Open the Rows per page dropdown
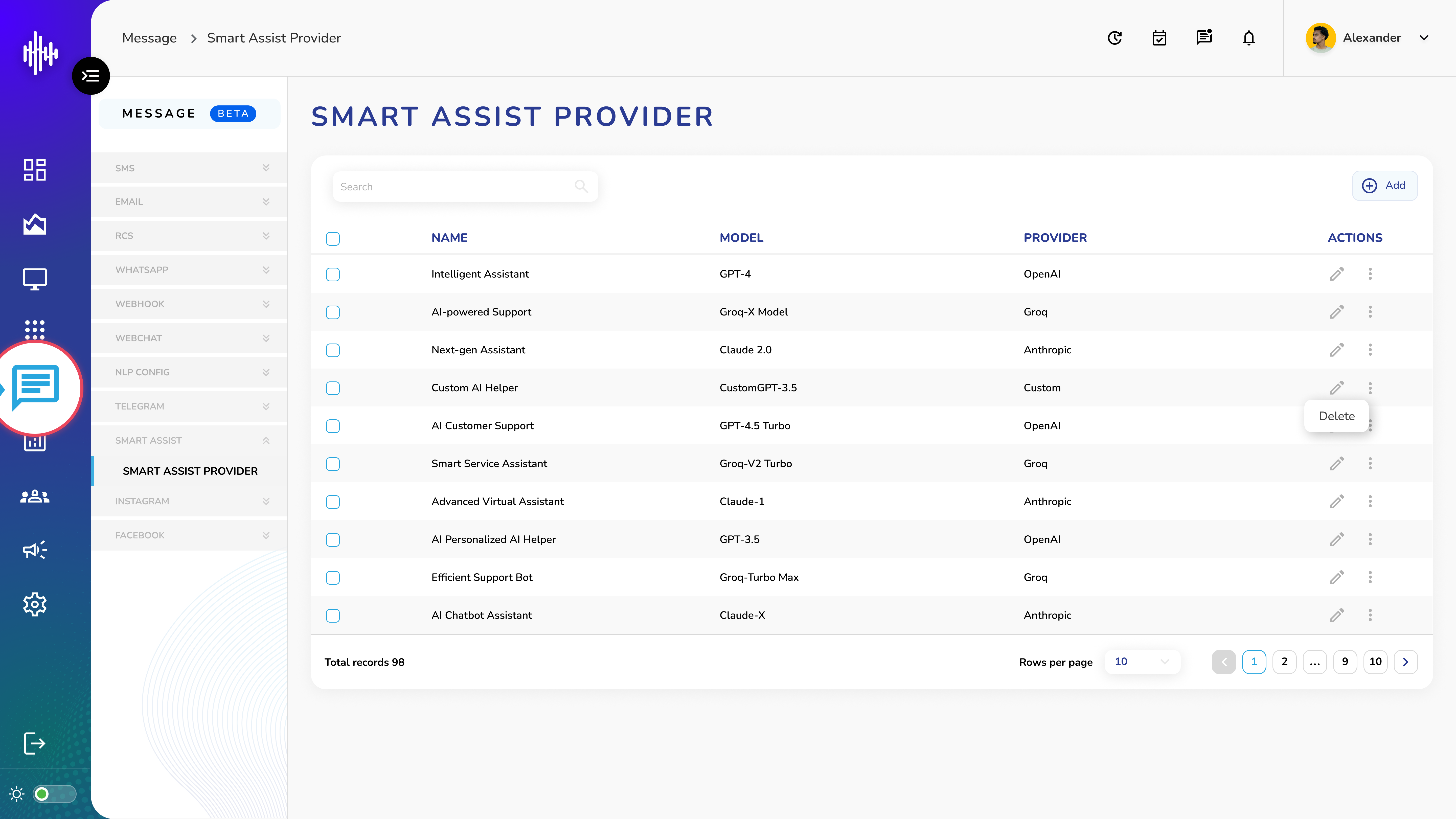Viewport: 1456px width, 819px height. [1142, 661]
